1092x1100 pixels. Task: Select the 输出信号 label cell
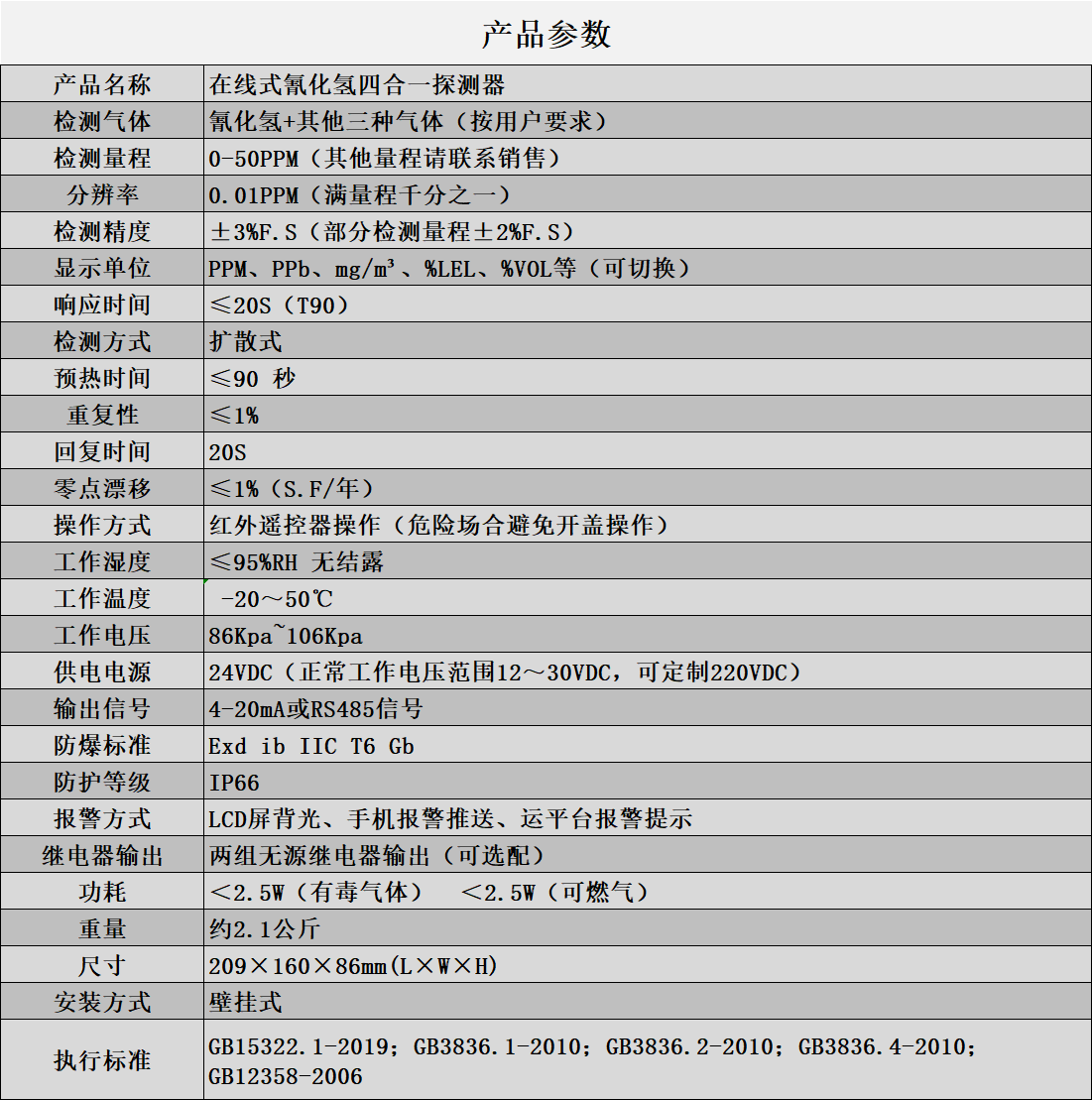[102, 707]
